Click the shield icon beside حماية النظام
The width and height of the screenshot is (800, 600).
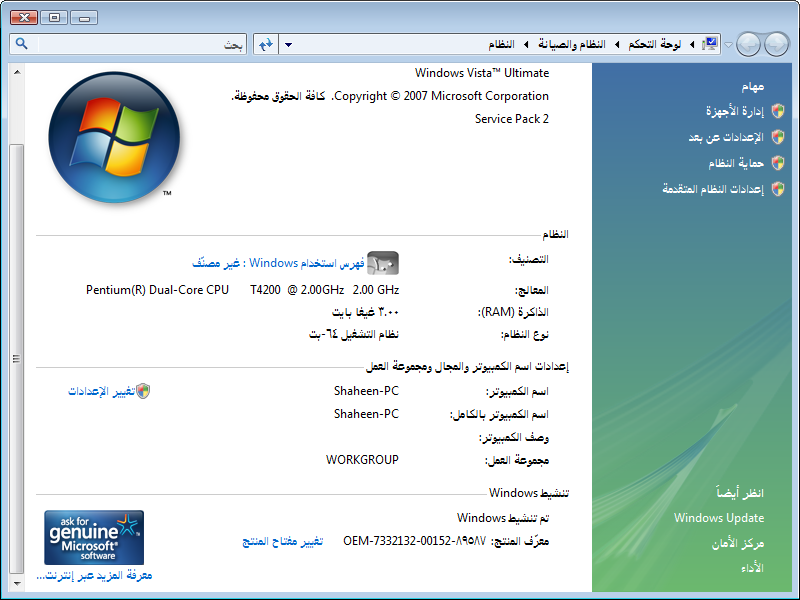pos(778,163)
